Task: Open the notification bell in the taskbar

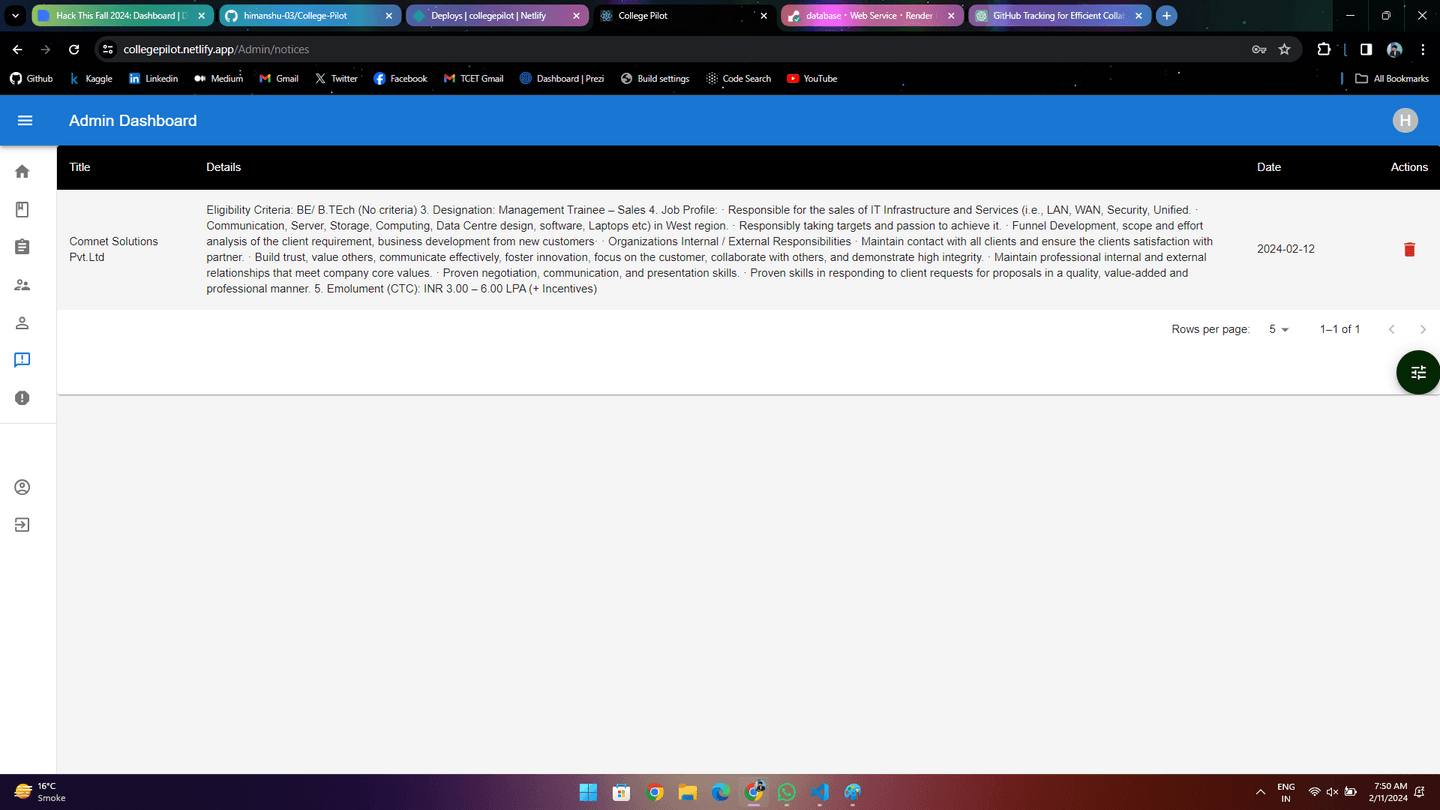Action: point(1420,792)
